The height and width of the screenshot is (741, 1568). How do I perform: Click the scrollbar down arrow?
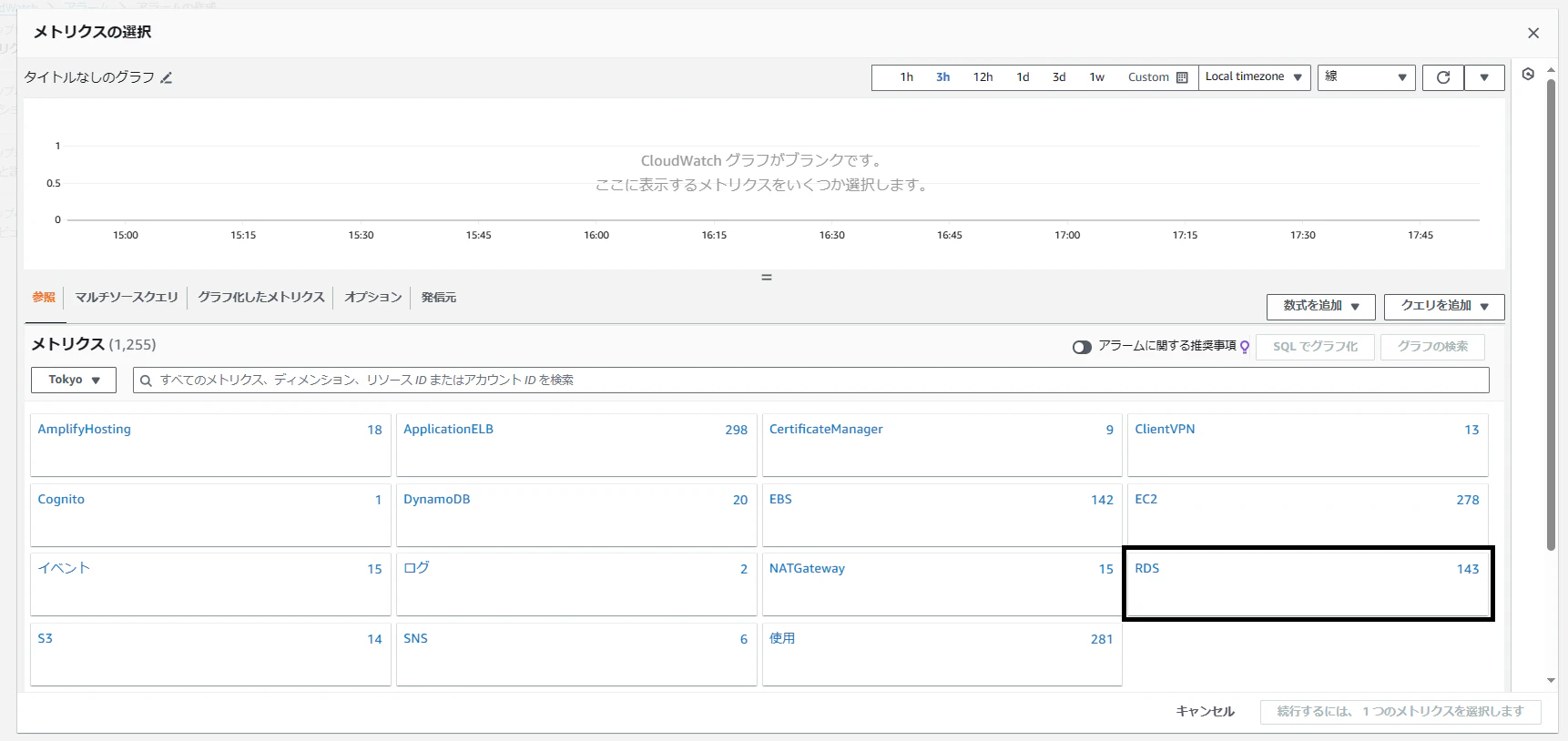pyautogui.click(x=1551, y=681)
